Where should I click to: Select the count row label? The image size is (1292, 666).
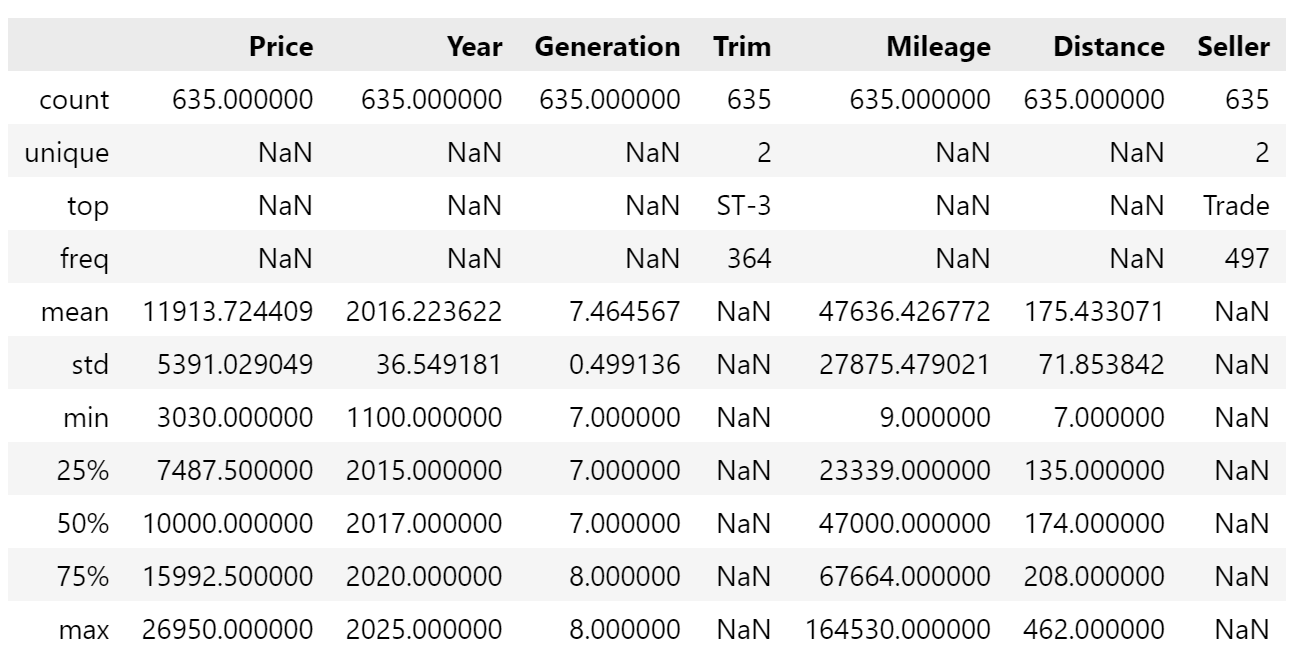click(75, 100)
